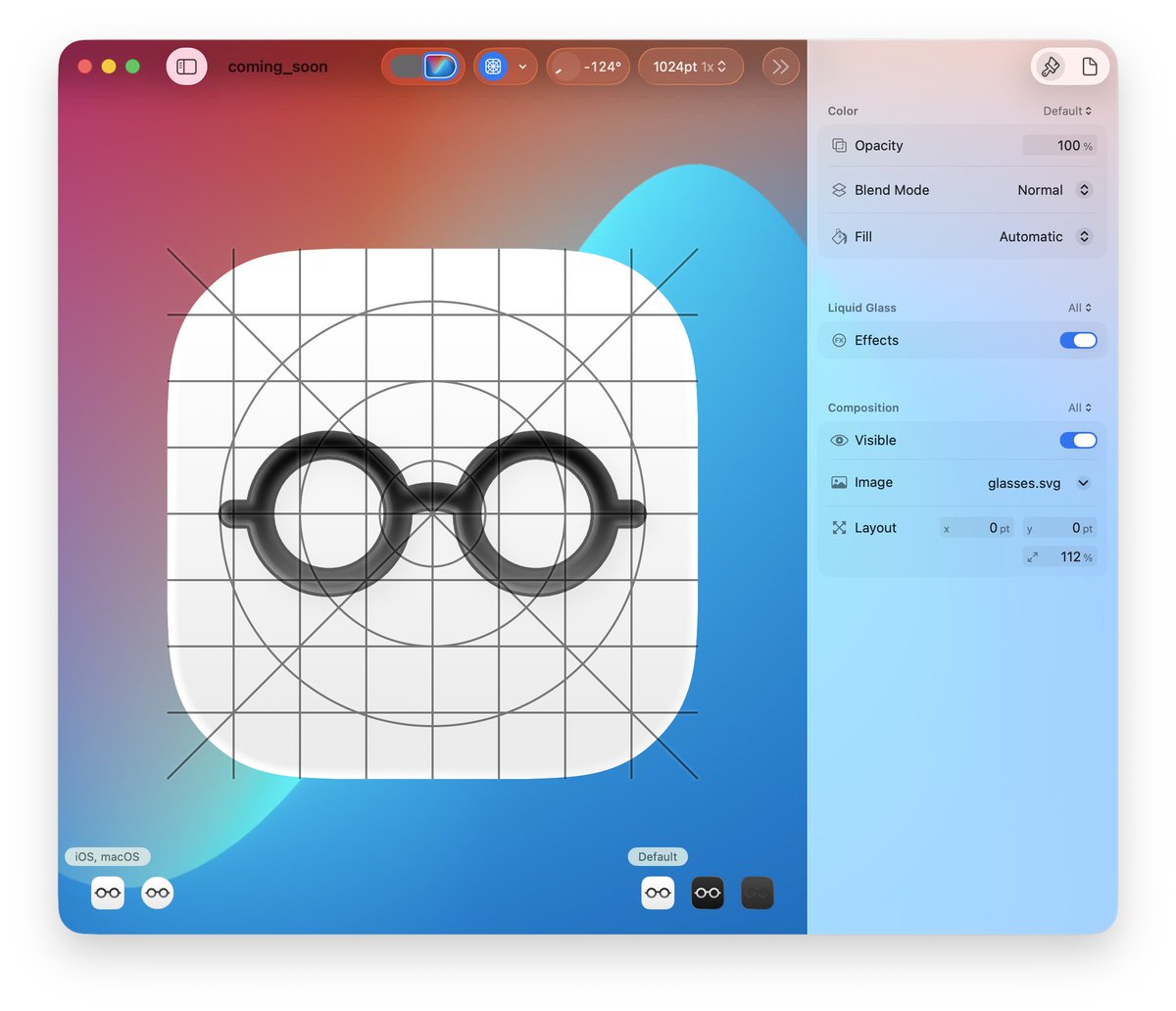1176x1011 pixels.
Task: Switch to the Appearance inspector brush tab
Action: (x=1051, y=67)
